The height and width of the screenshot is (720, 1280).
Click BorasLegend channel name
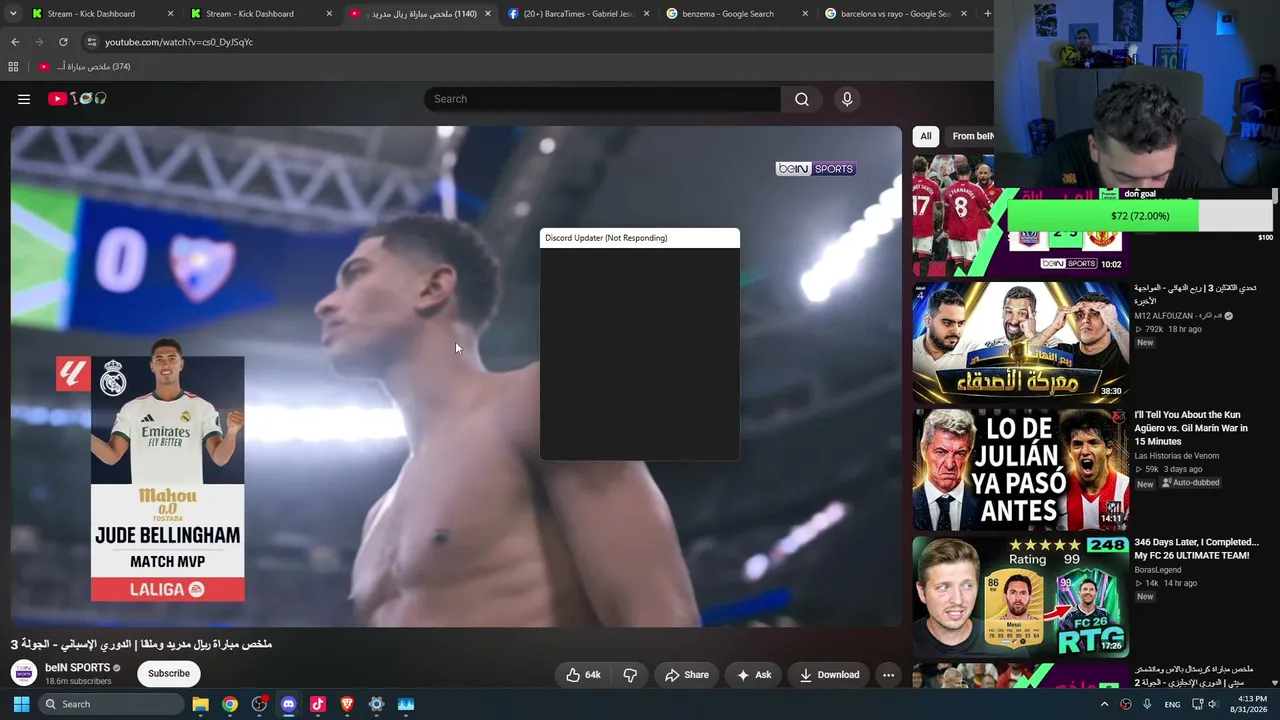pos(1157,570)
